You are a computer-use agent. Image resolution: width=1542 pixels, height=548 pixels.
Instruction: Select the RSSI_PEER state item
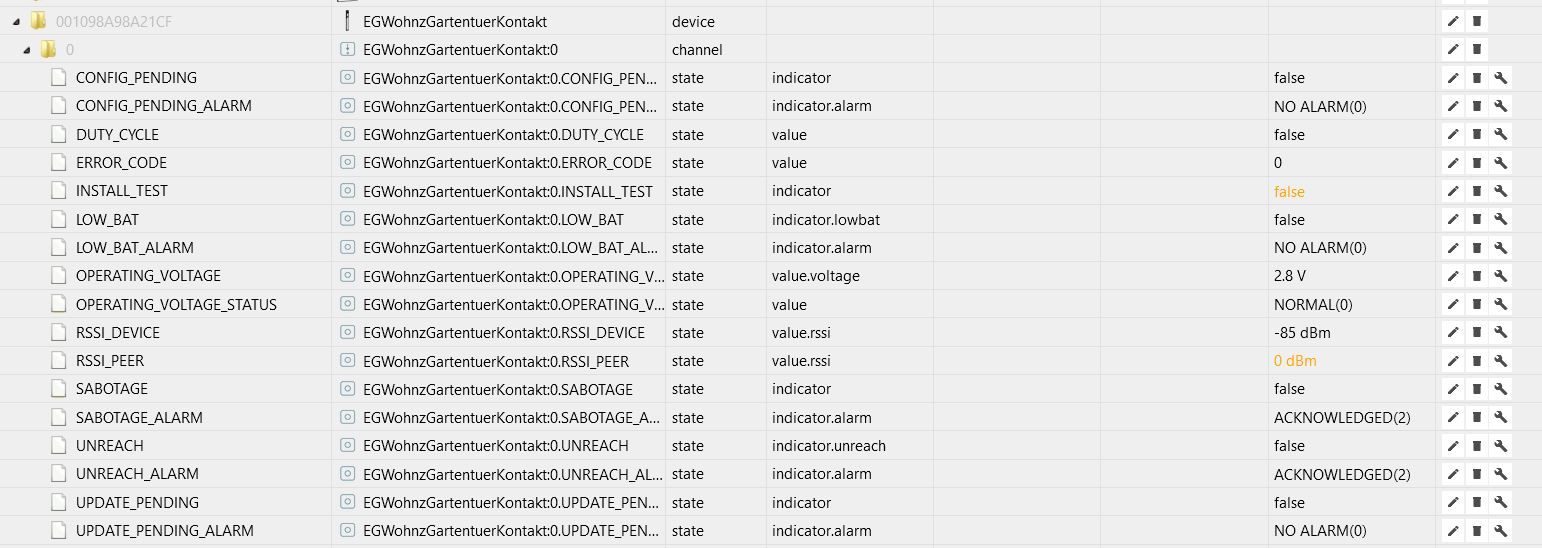(x=110, y=361)
